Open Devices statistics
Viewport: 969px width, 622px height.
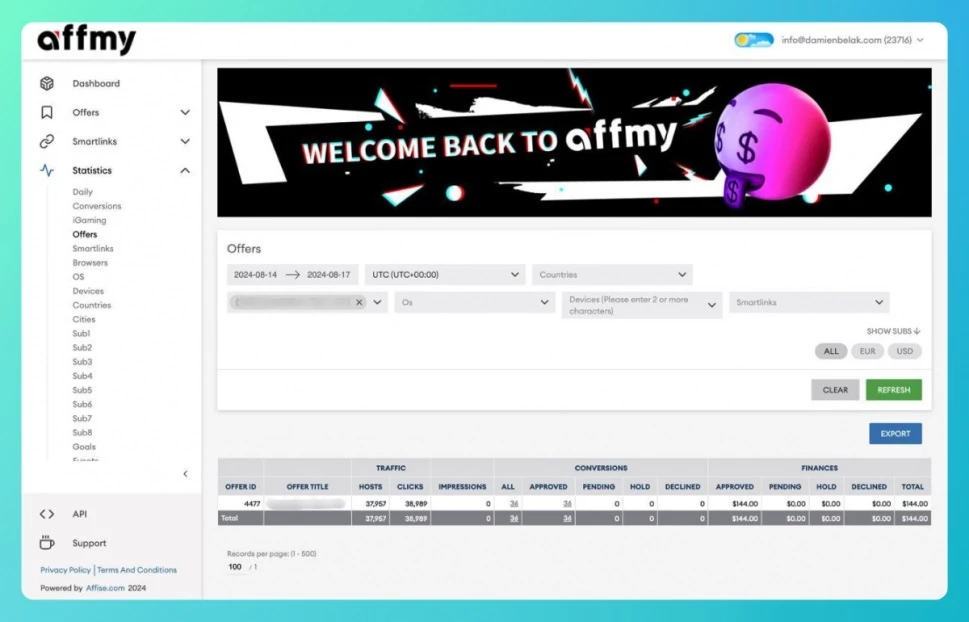88,291
